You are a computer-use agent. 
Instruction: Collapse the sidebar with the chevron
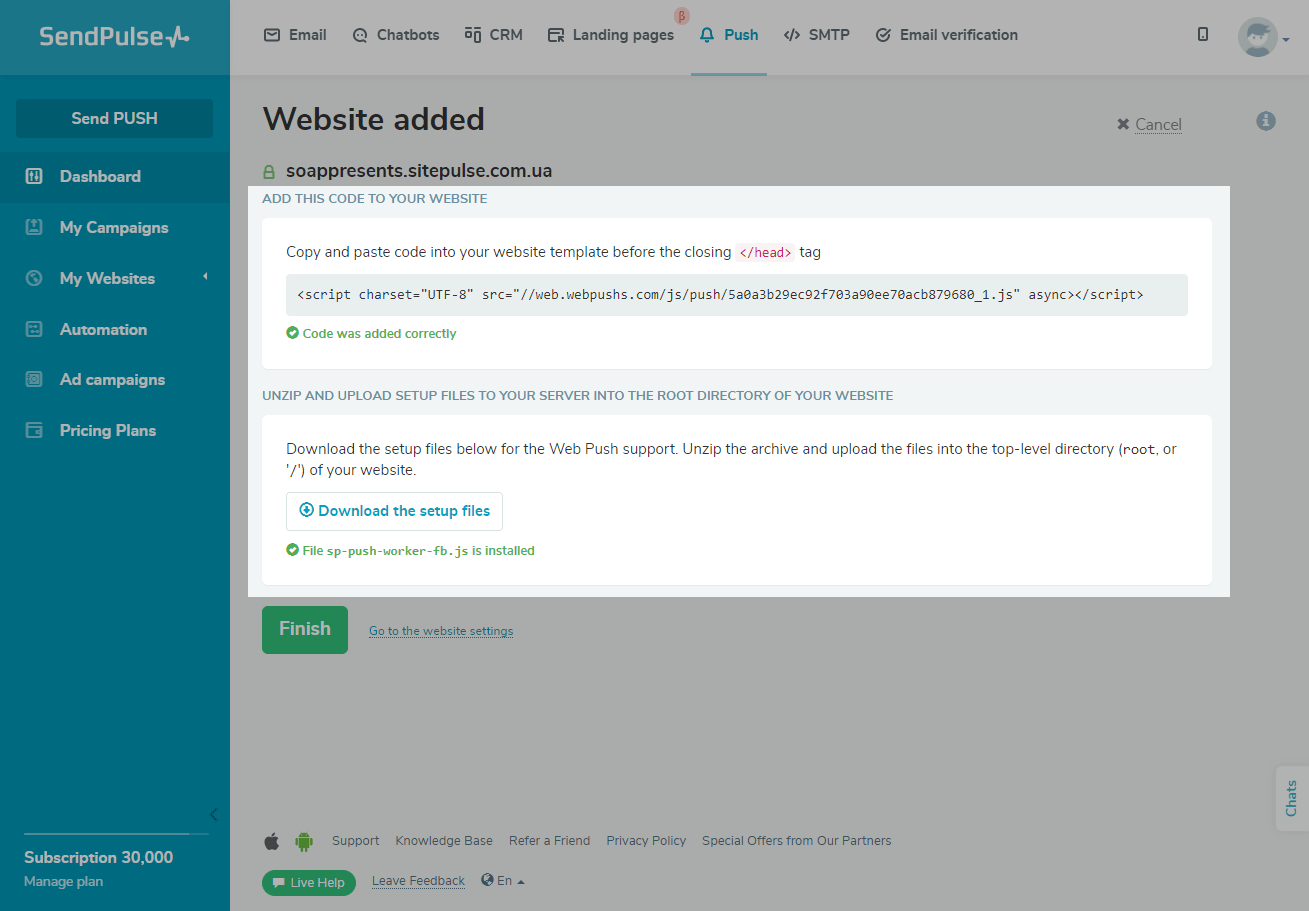(x=213, y=815)
